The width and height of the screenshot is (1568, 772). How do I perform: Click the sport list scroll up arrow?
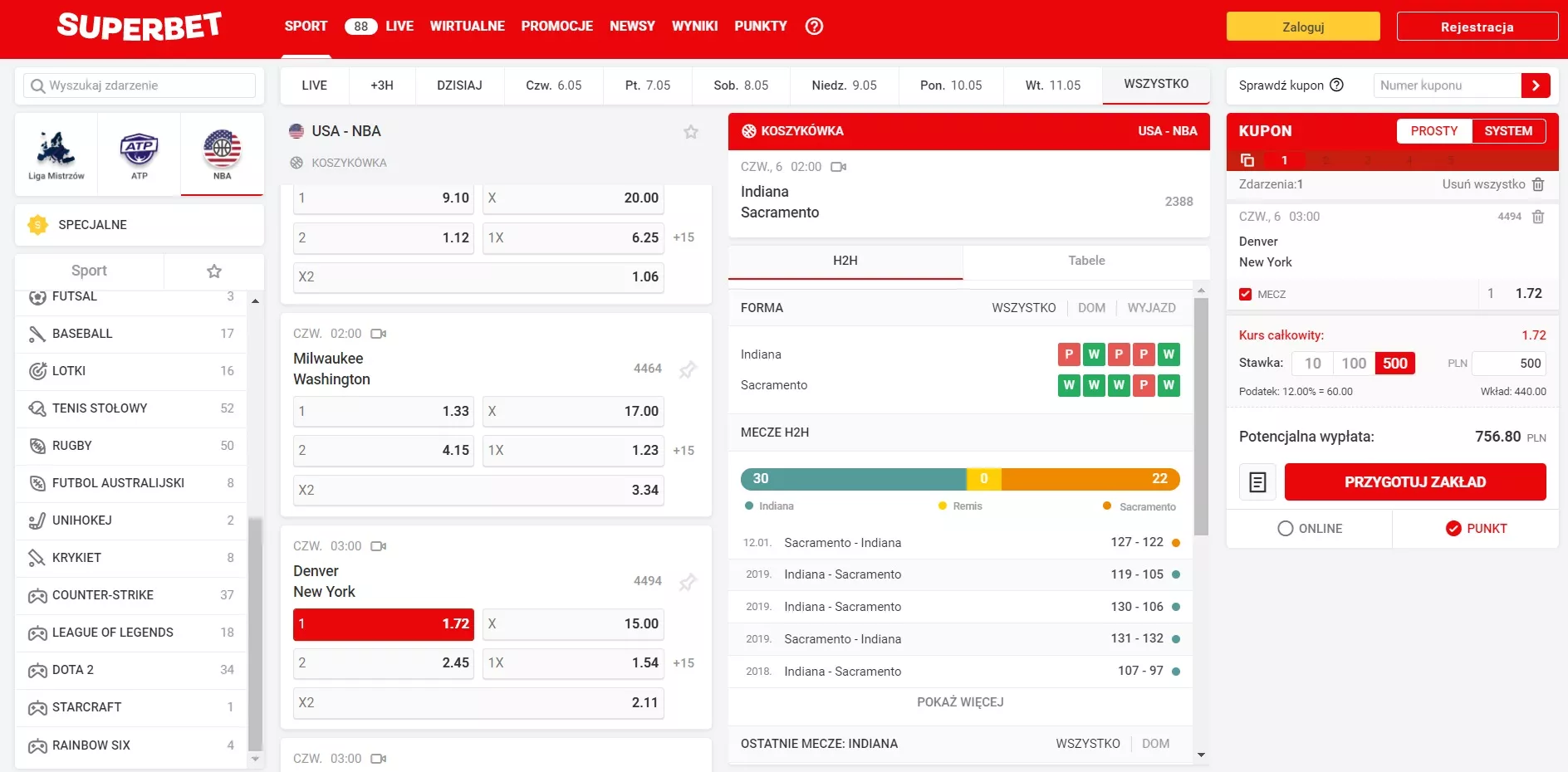pyautogui.click(x=255, y=301)
